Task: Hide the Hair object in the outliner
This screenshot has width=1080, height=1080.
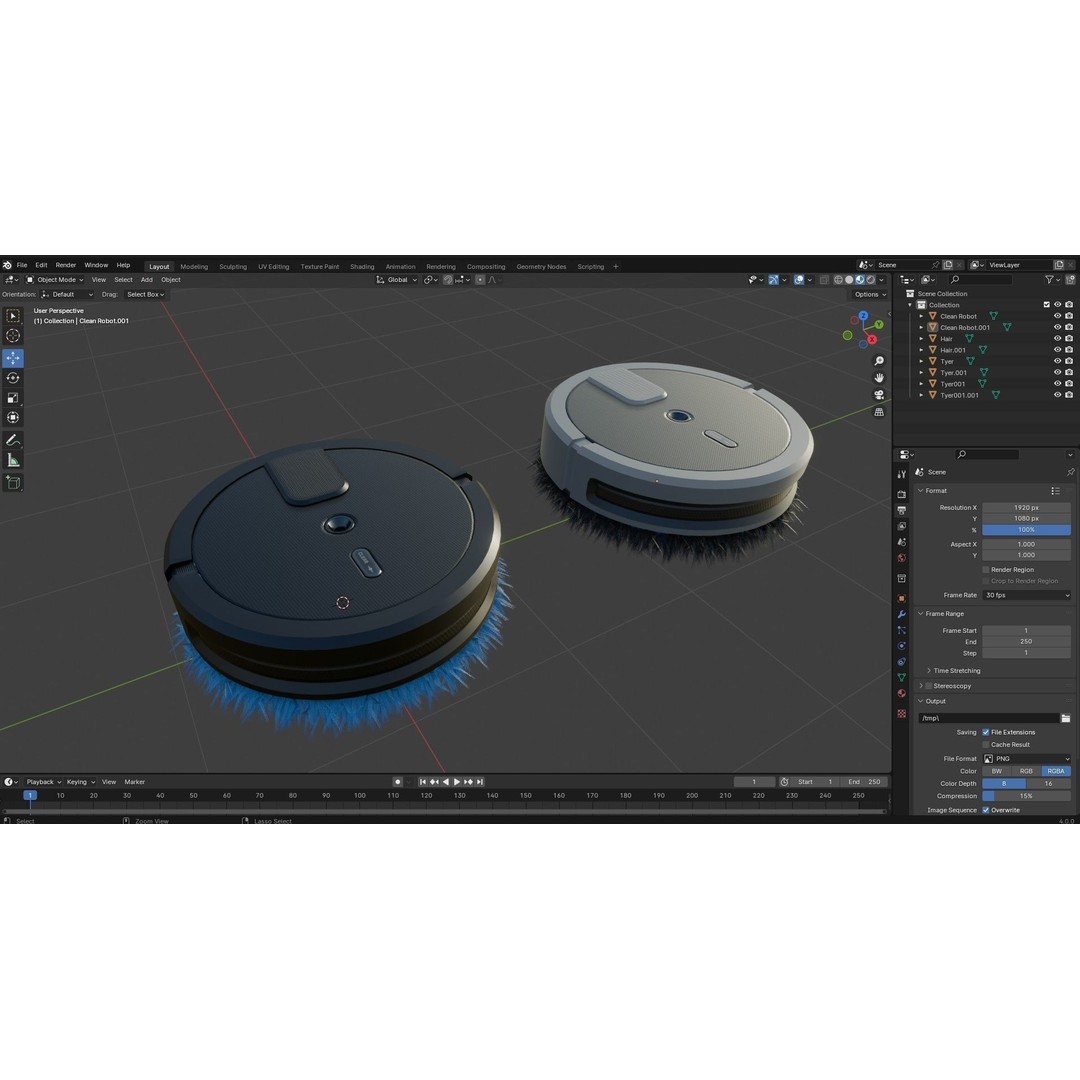Action: pyautogui.click(x=1055, y=339)
